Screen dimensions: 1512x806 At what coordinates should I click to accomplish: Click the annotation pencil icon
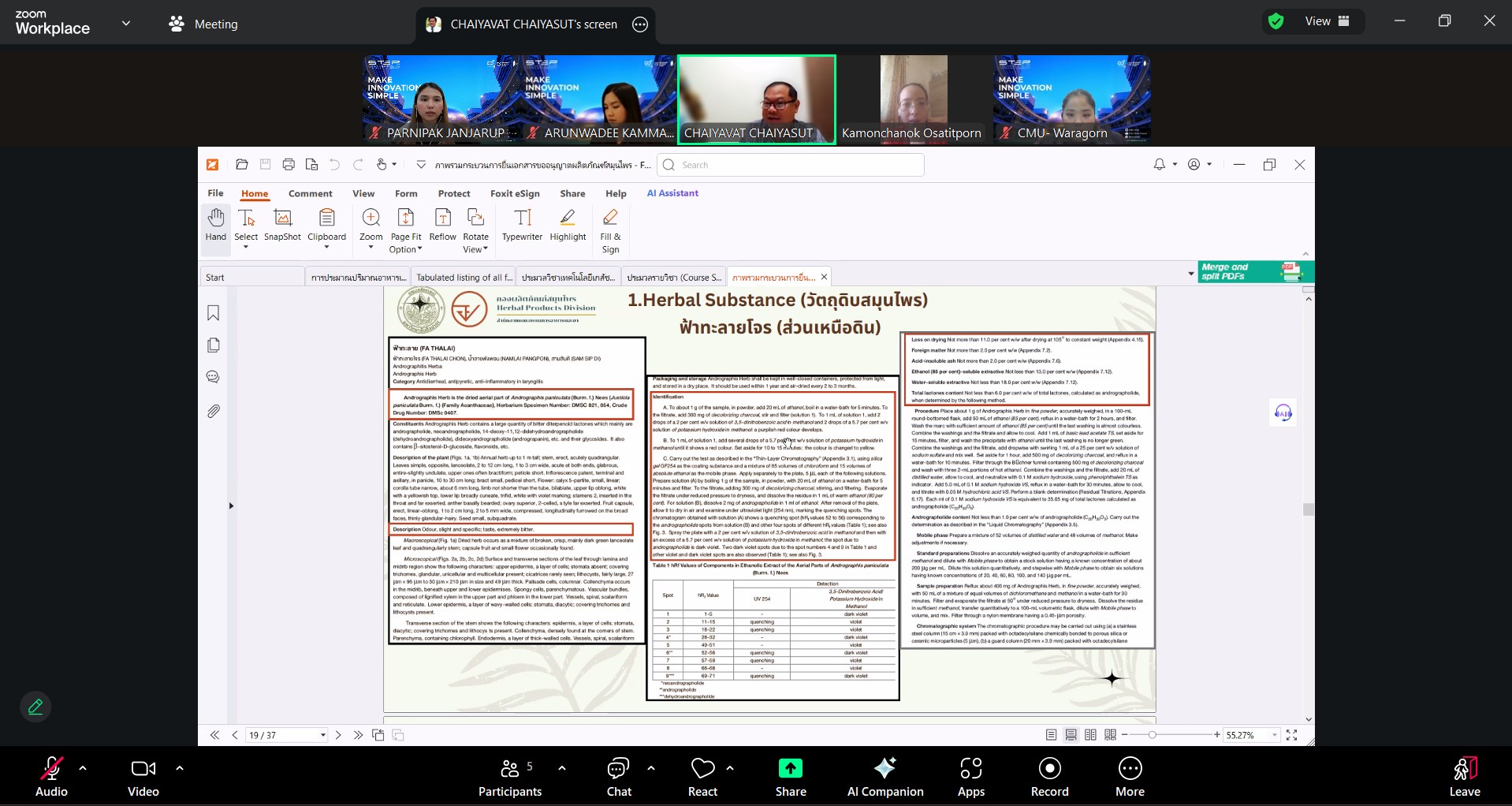point(35,707)
